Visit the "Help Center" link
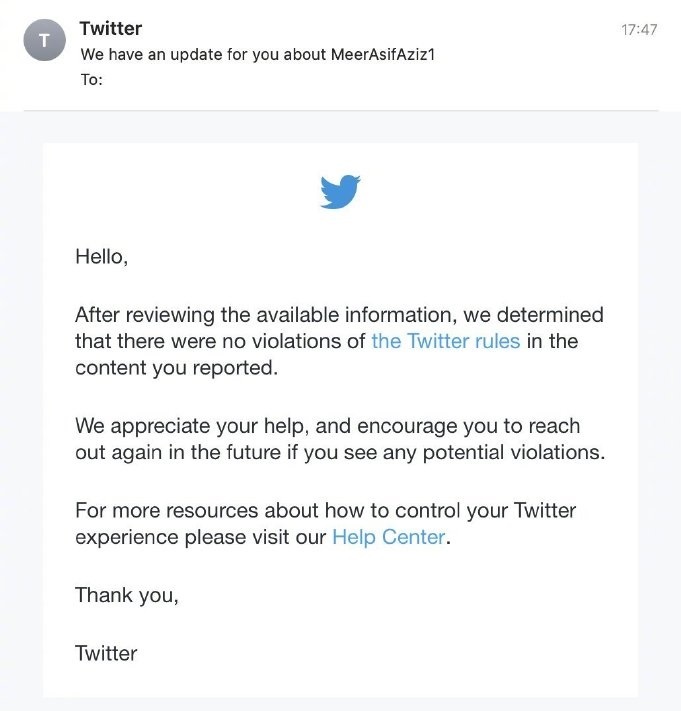 (389, 537)
